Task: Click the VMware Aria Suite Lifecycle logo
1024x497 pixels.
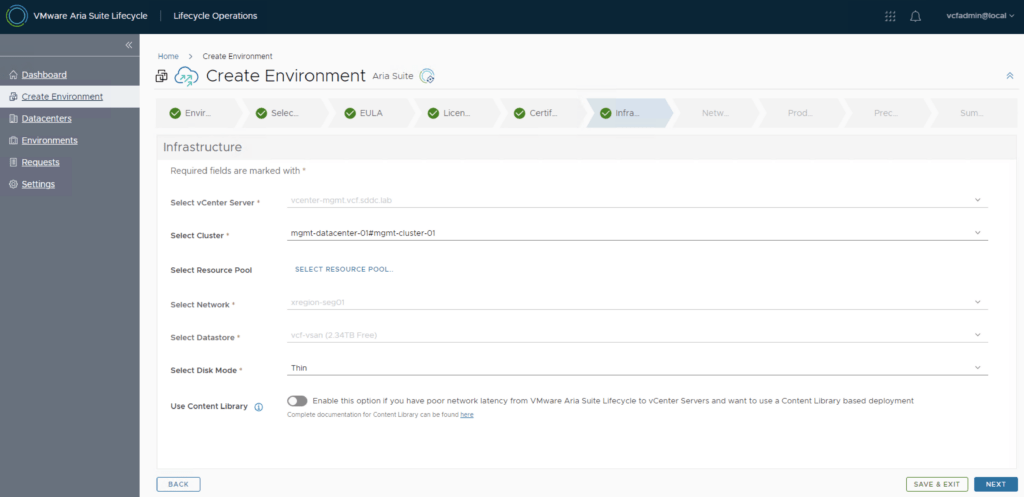Action: 17,16
